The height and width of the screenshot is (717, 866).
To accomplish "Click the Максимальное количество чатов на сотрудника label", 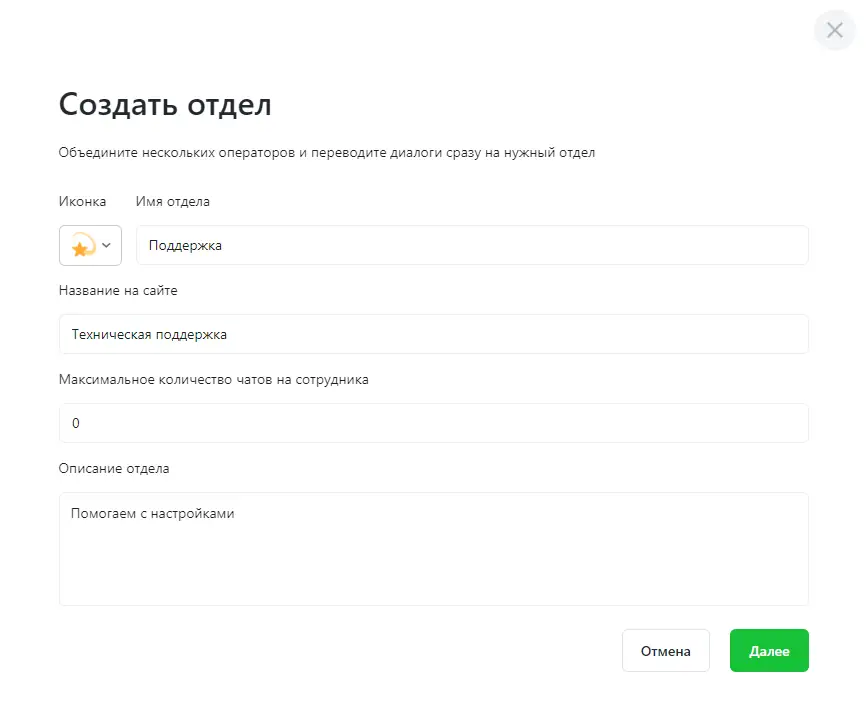I will click(x=214, y=379).
